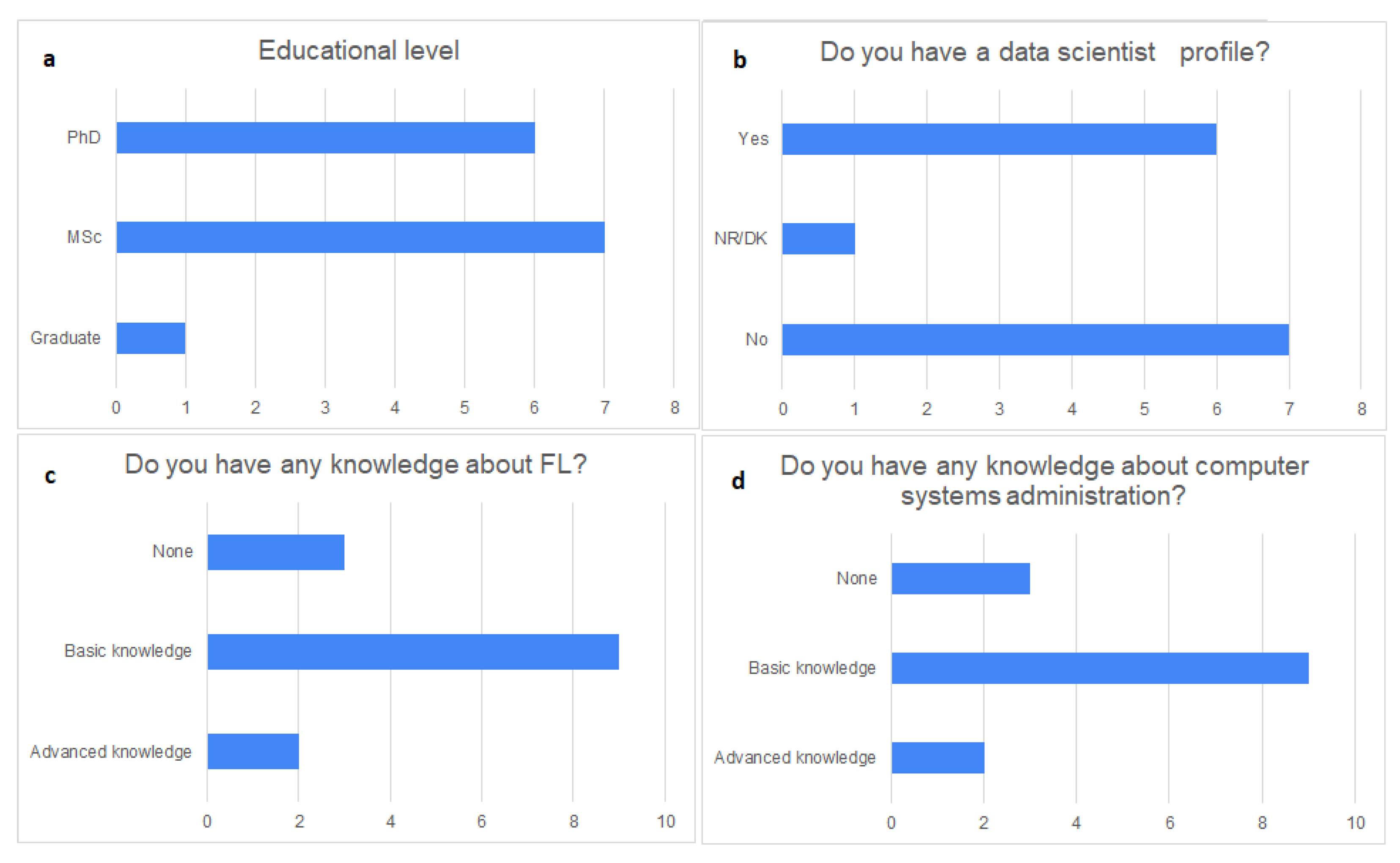This screenshot has height=863, width=1400.
Task: Click Advanced knowledge bar in FL knowledge chart
Action: [x=253, y=751]
